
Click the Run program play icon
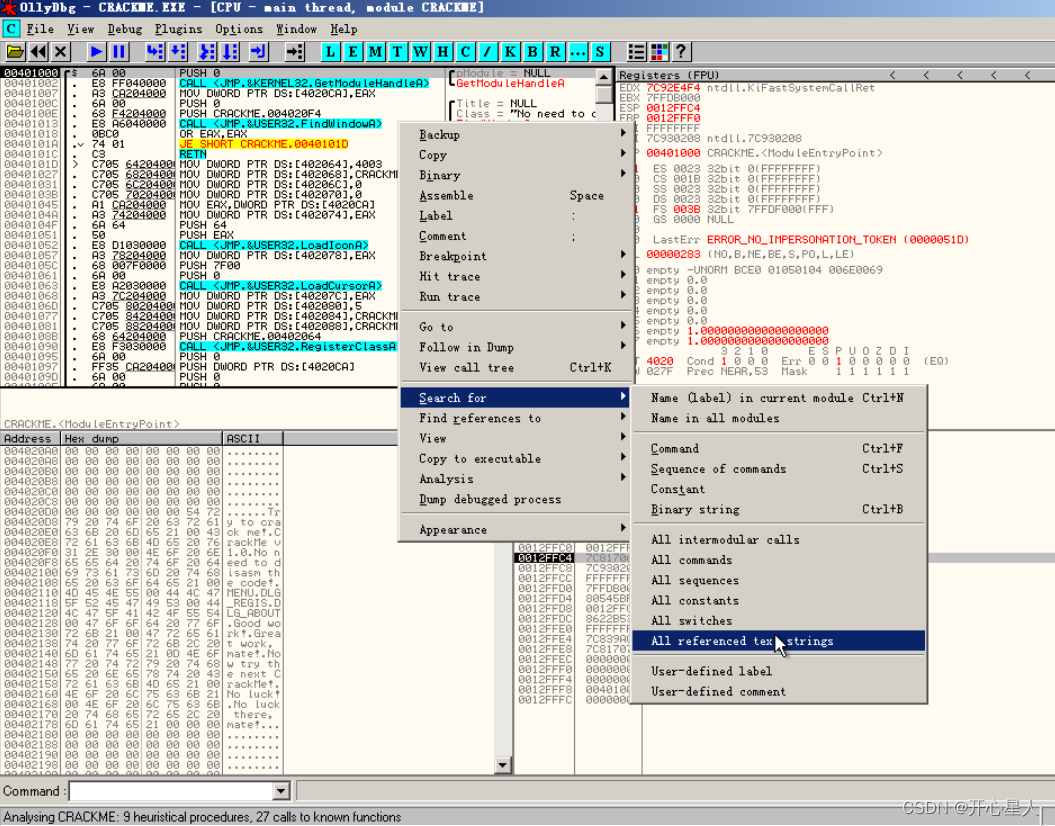96,52
